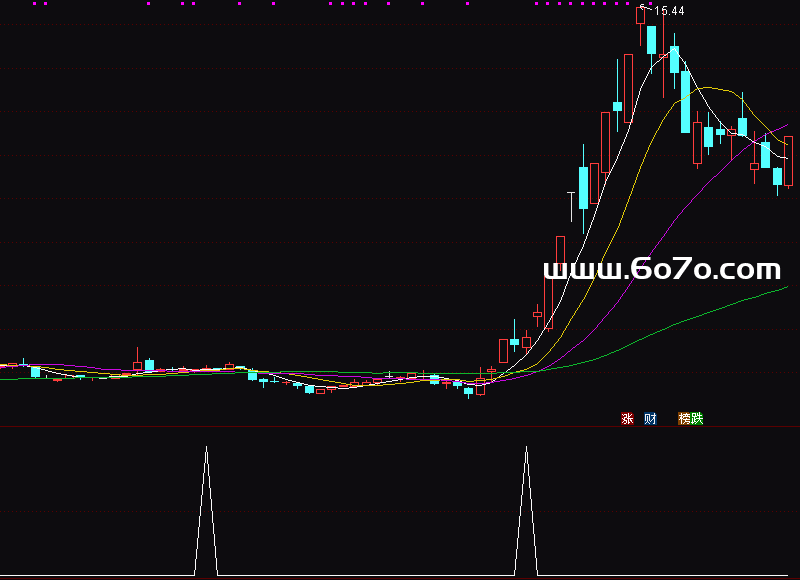Click the green long-term moving average line end

785,288
